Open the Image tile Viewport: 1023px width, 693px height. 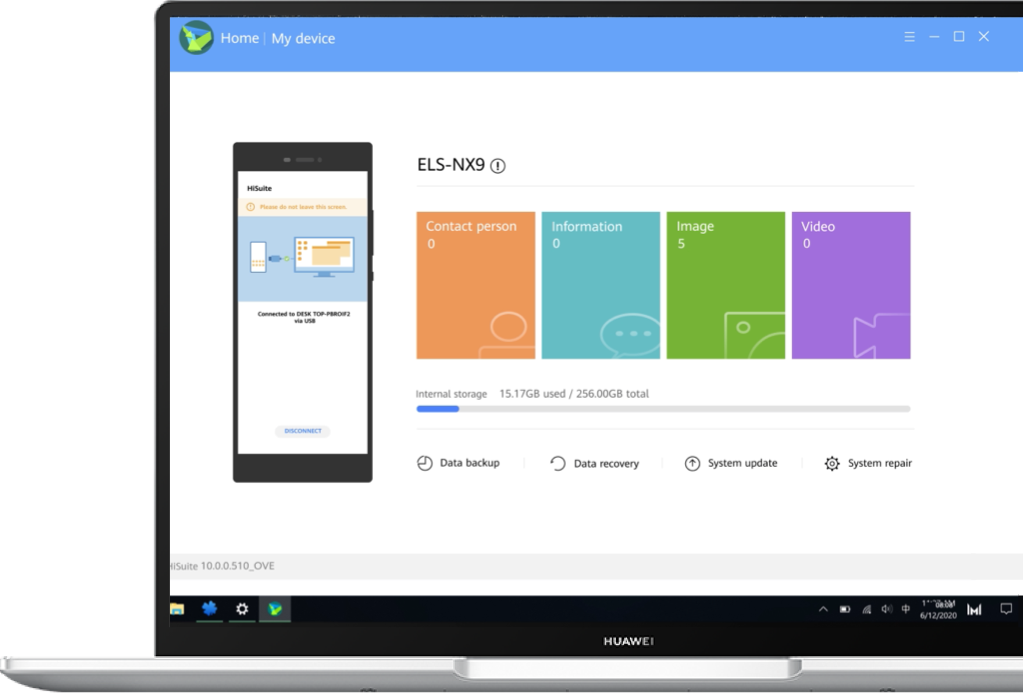click(x=725, y=285)
